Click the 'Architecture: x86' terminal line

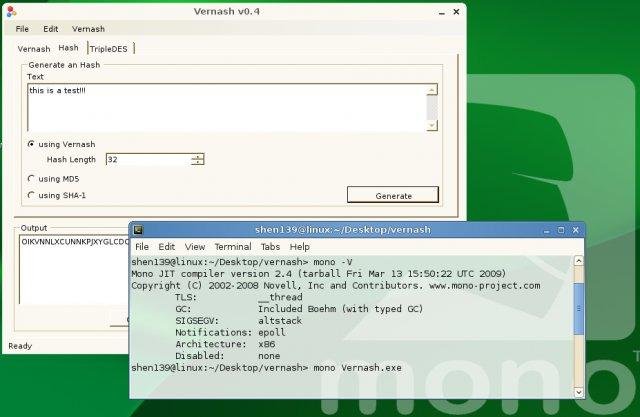tap(225, 344)
